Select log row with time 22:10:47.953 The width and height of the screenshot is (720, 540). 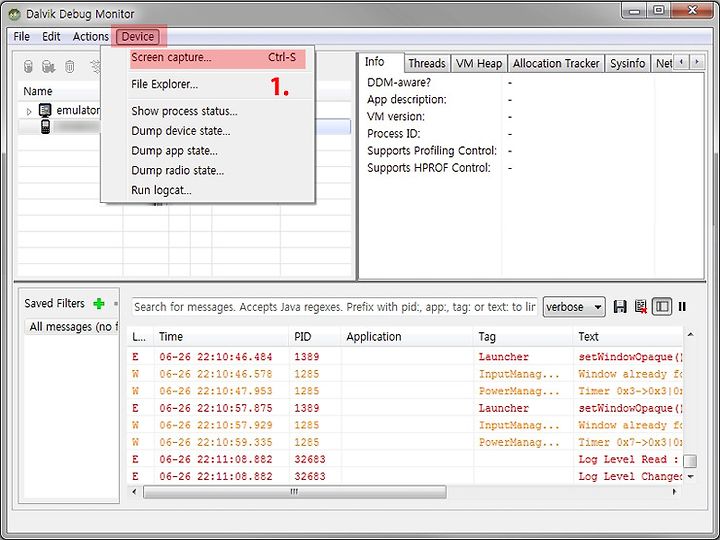[405, 391]
